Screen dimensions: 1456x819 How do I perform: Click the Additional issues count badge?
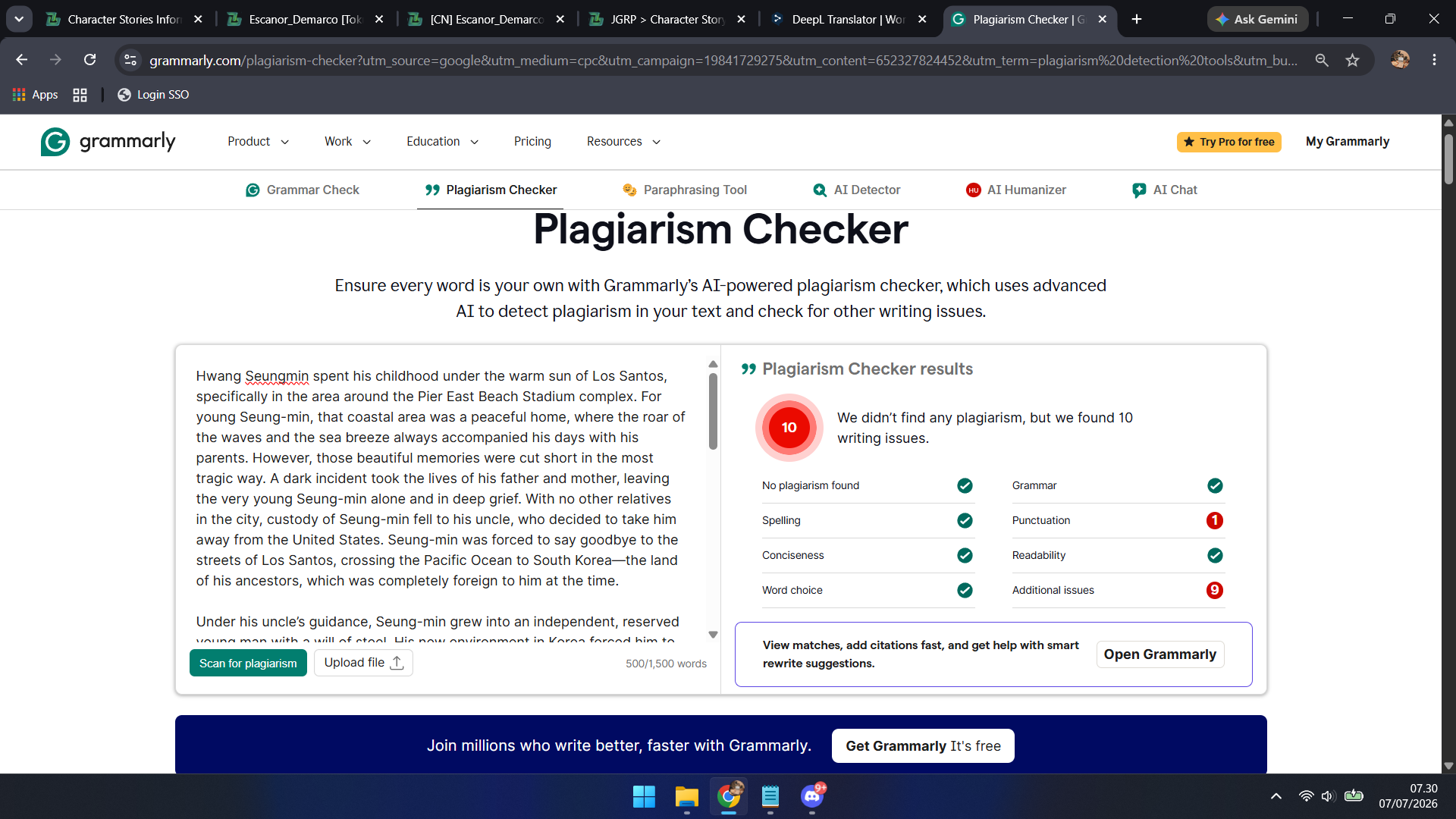(x=1214, y=590)
